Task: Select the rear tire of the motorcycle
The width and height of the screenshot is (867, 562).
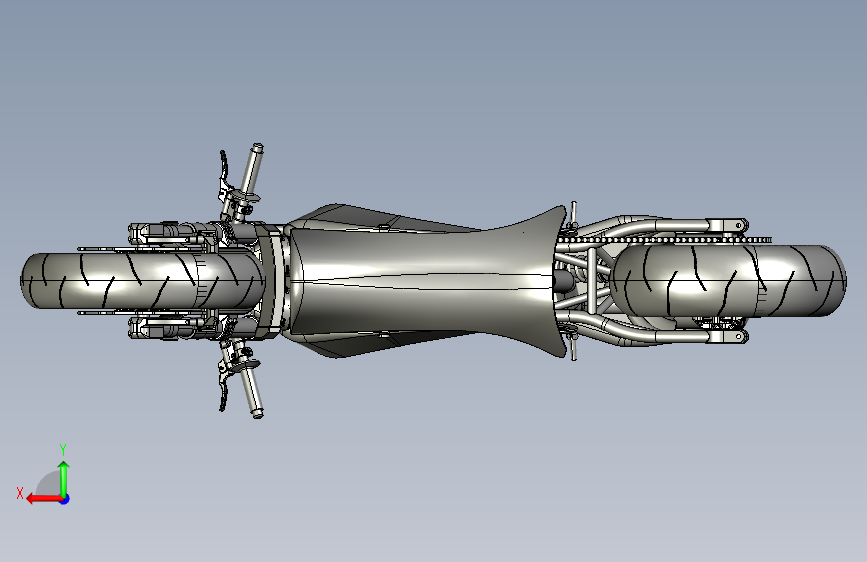Action: tap(730, 281)
